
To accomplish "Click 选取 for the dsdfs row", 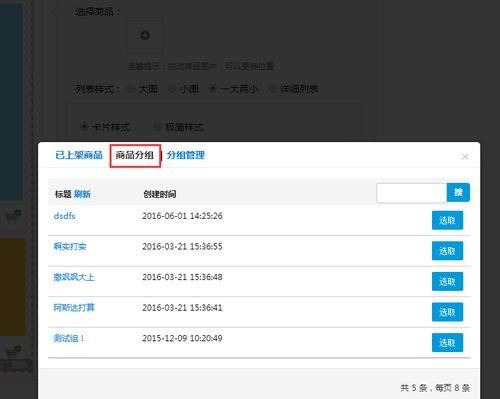I will point(447,220).
